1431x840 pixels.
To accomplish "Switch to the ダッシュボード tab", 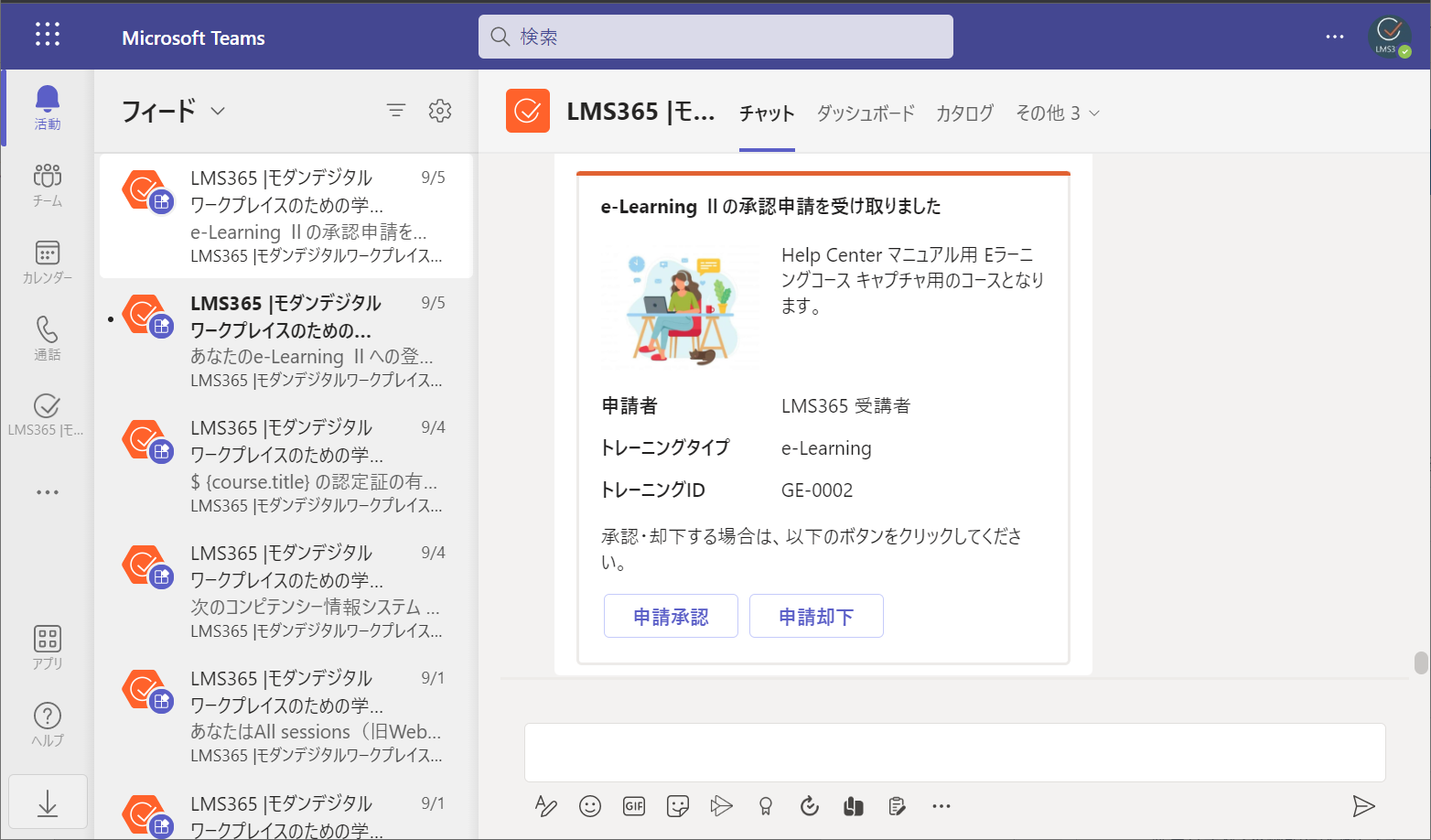I will (866, 113).
